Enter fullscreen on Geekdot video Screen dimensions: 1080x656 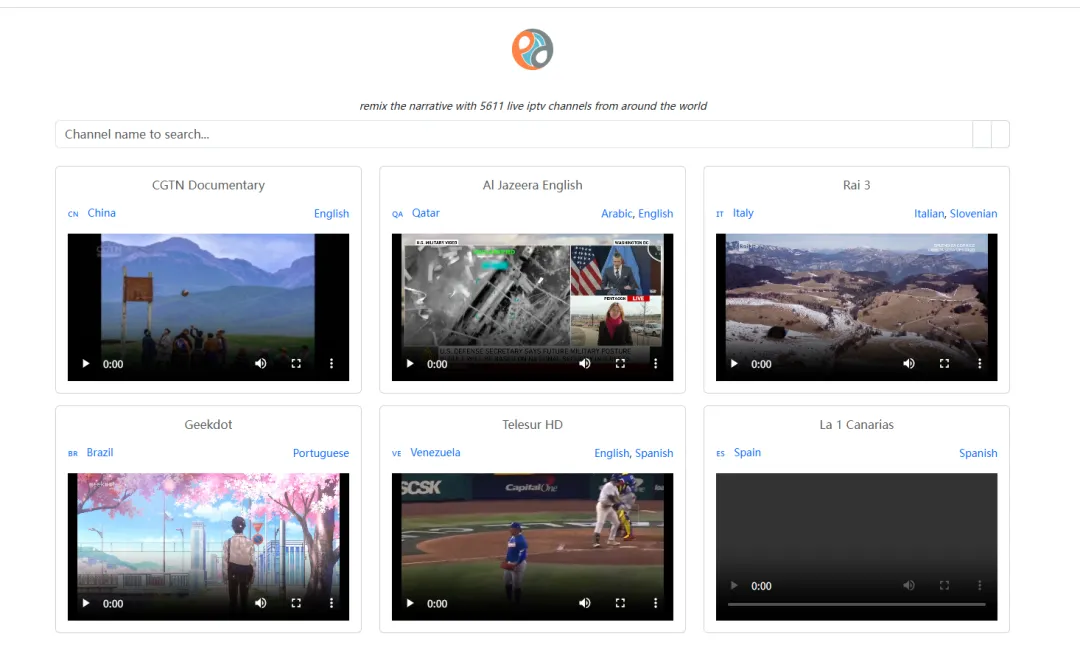click(x=296, y=604)
